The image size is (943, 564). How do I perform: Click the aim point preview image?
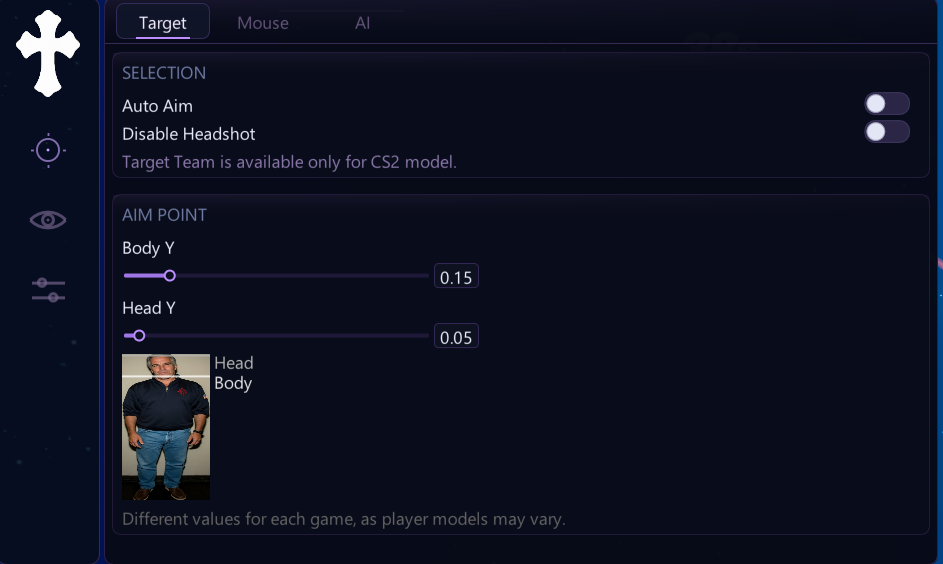click(x=166, y=427)
